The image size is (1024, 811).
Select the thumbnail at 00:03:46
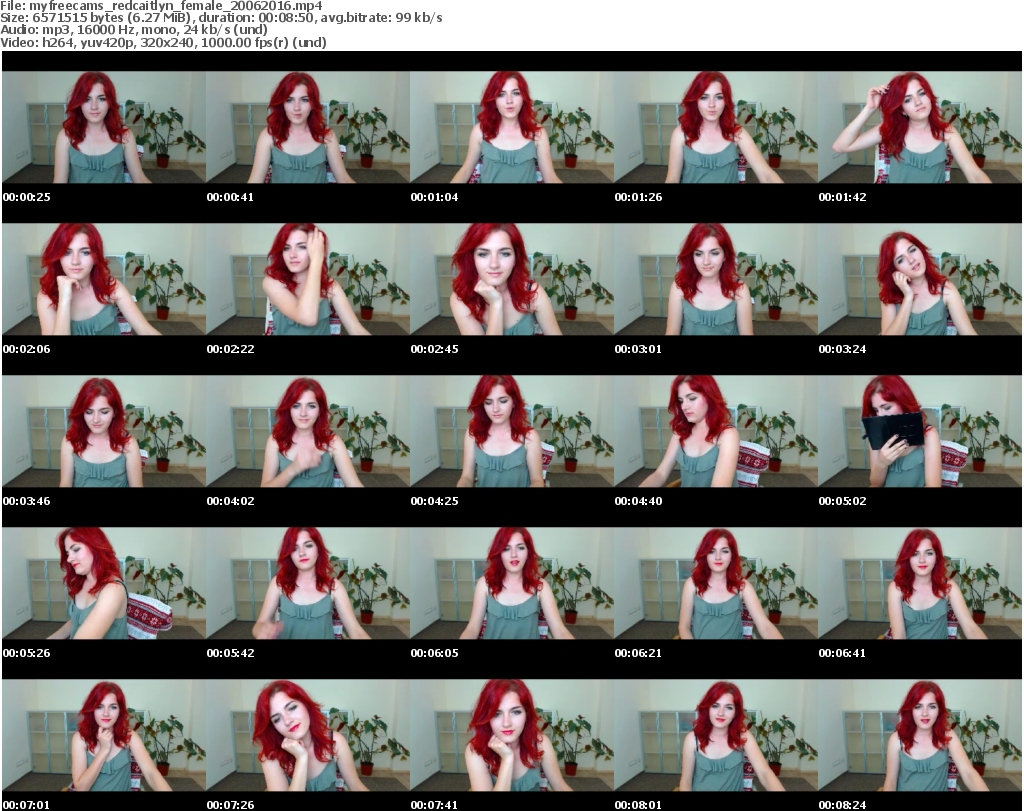click(x=104, y=431)
